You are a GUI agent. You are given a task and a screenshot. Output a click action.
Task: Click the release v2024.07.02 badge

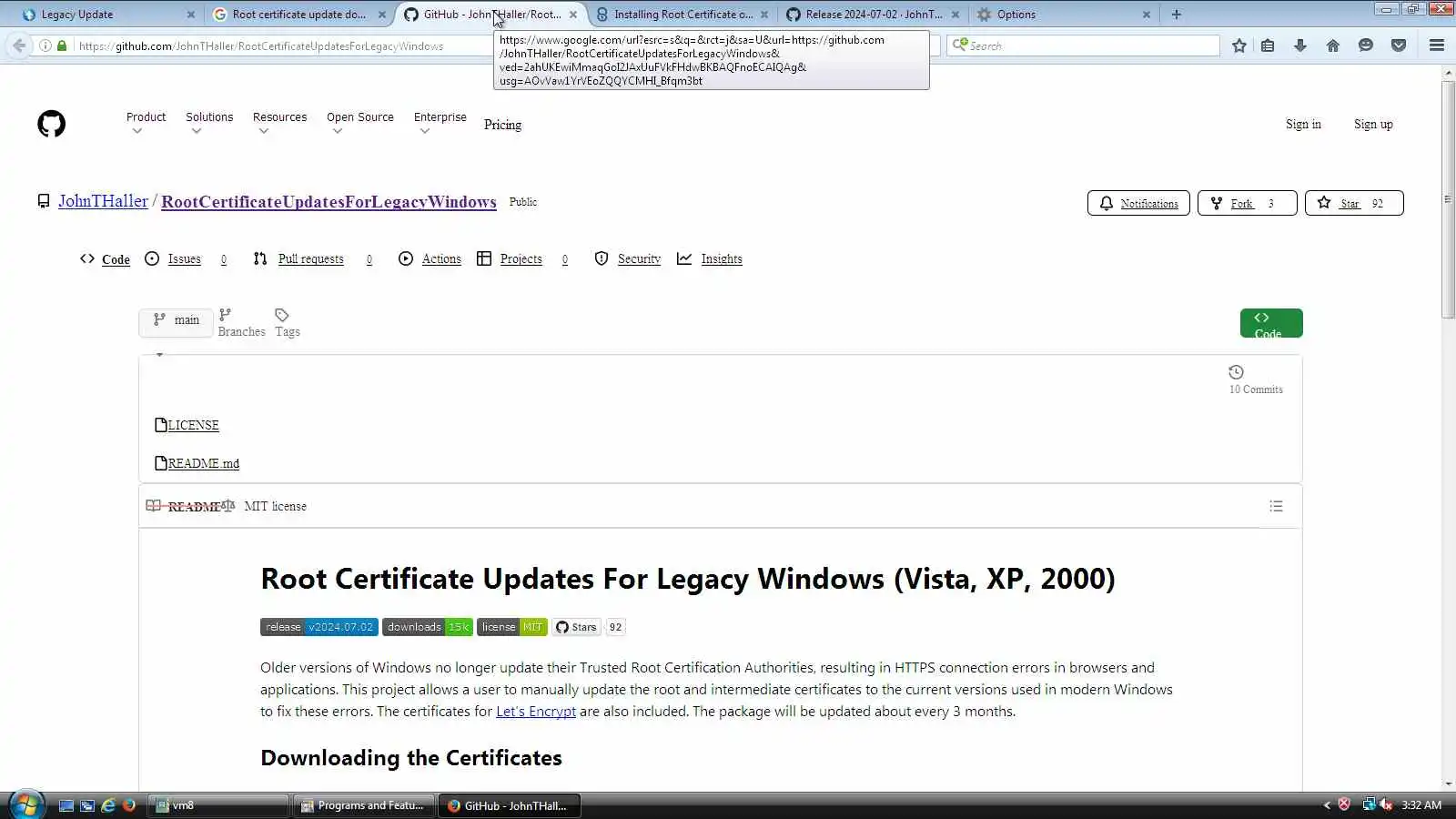(319, 627)
